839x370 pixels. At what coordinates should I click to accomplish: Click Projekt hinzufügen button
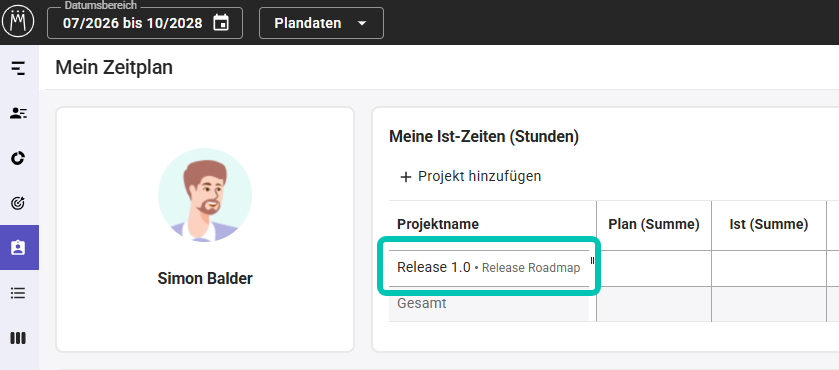(471, 176)
